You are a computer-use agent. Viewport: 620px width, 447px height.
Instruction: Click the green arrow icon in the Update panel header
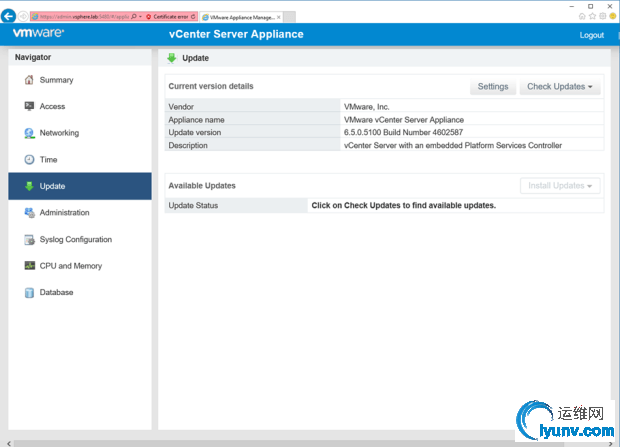click(172, 58)
